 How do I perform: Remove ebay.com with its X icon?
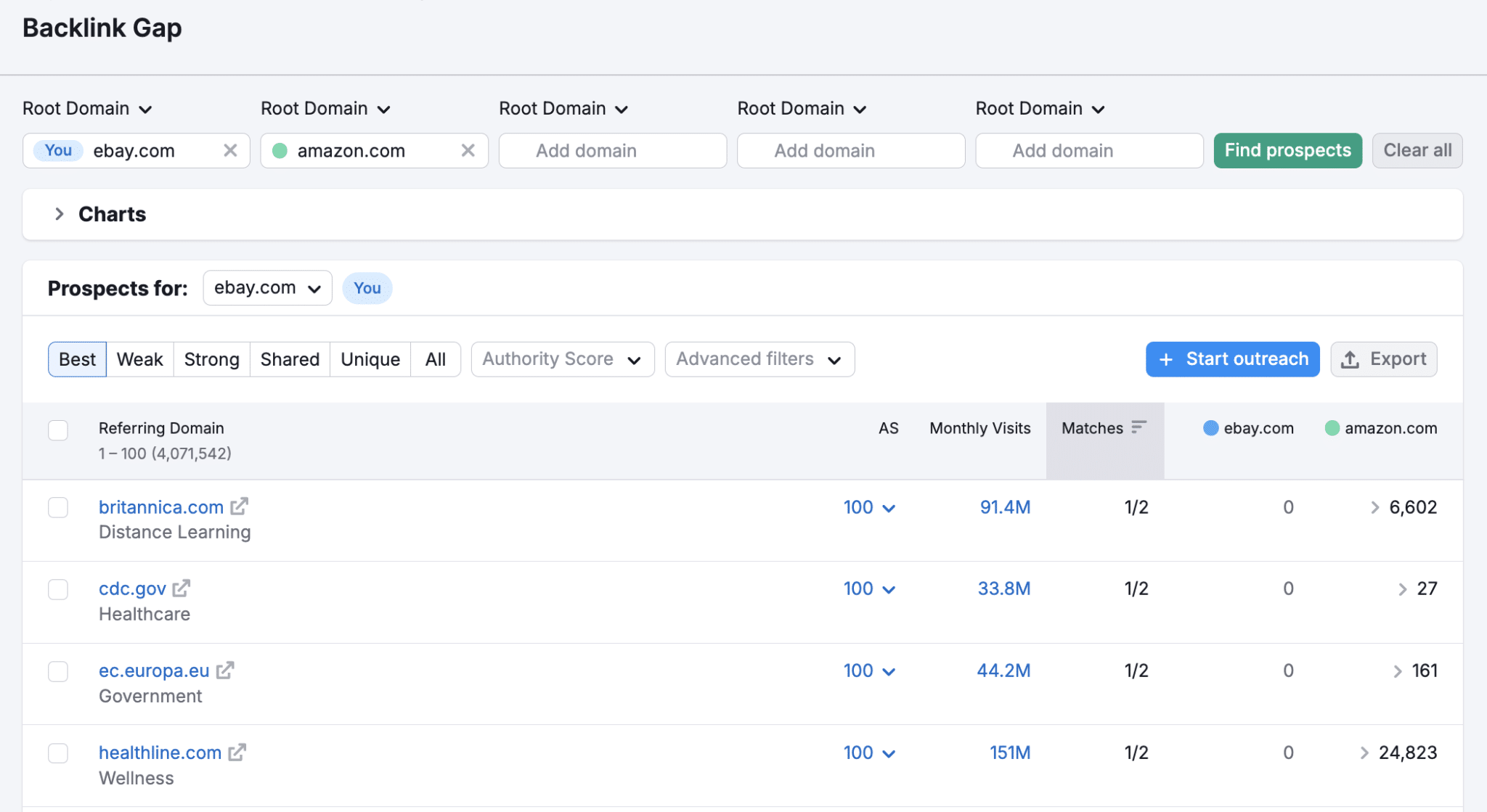(230, 150)
